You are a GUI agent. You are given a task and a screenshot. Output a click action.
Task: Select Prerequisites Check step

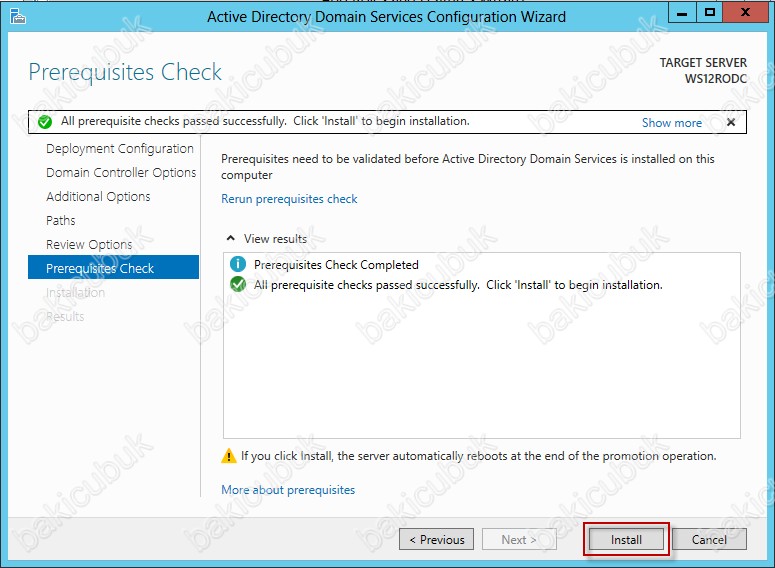coord(113,267)
